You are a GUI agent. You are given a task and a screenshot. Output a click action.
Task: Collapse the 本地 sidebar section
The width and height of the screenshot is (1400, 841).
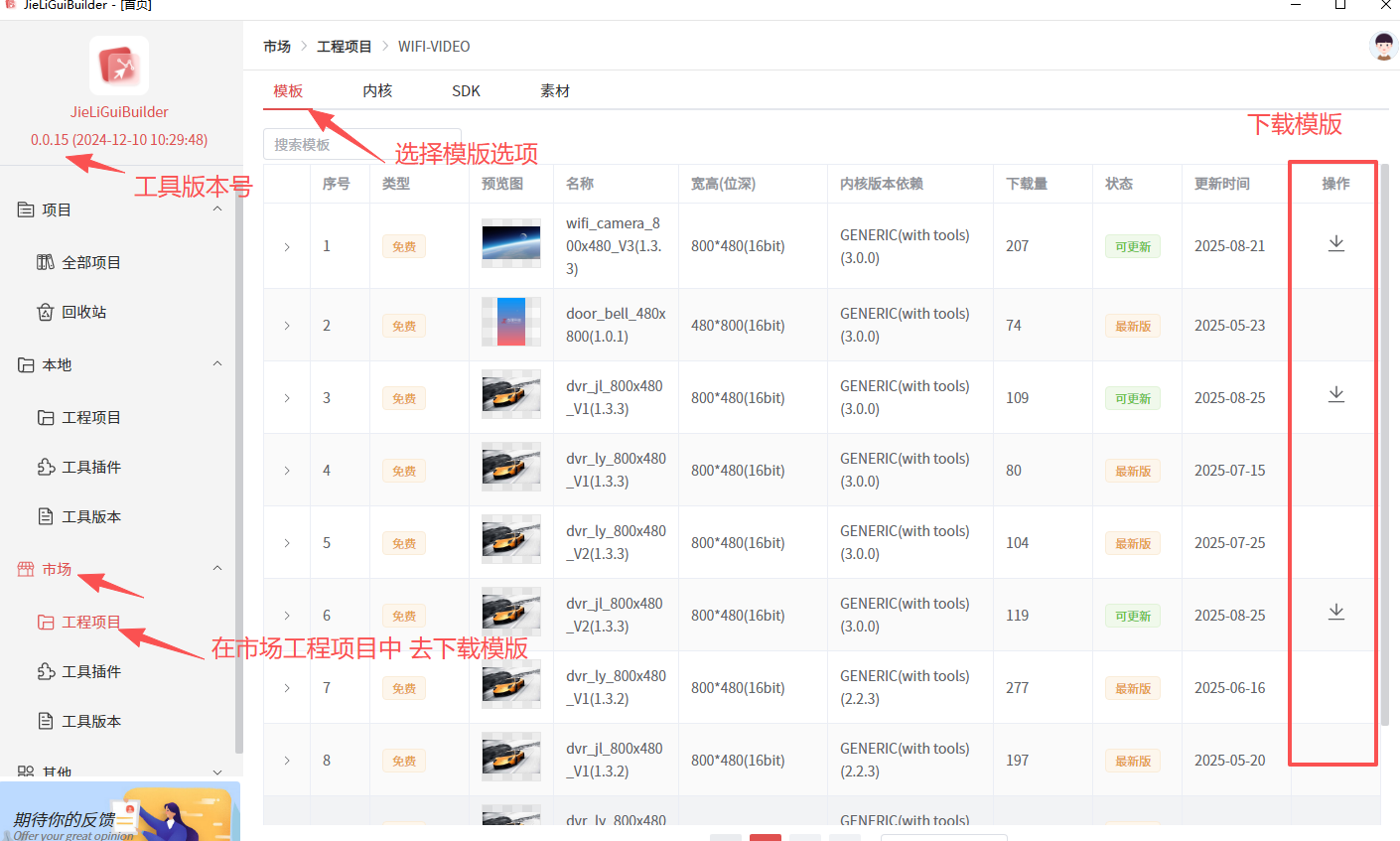point(217,364)
